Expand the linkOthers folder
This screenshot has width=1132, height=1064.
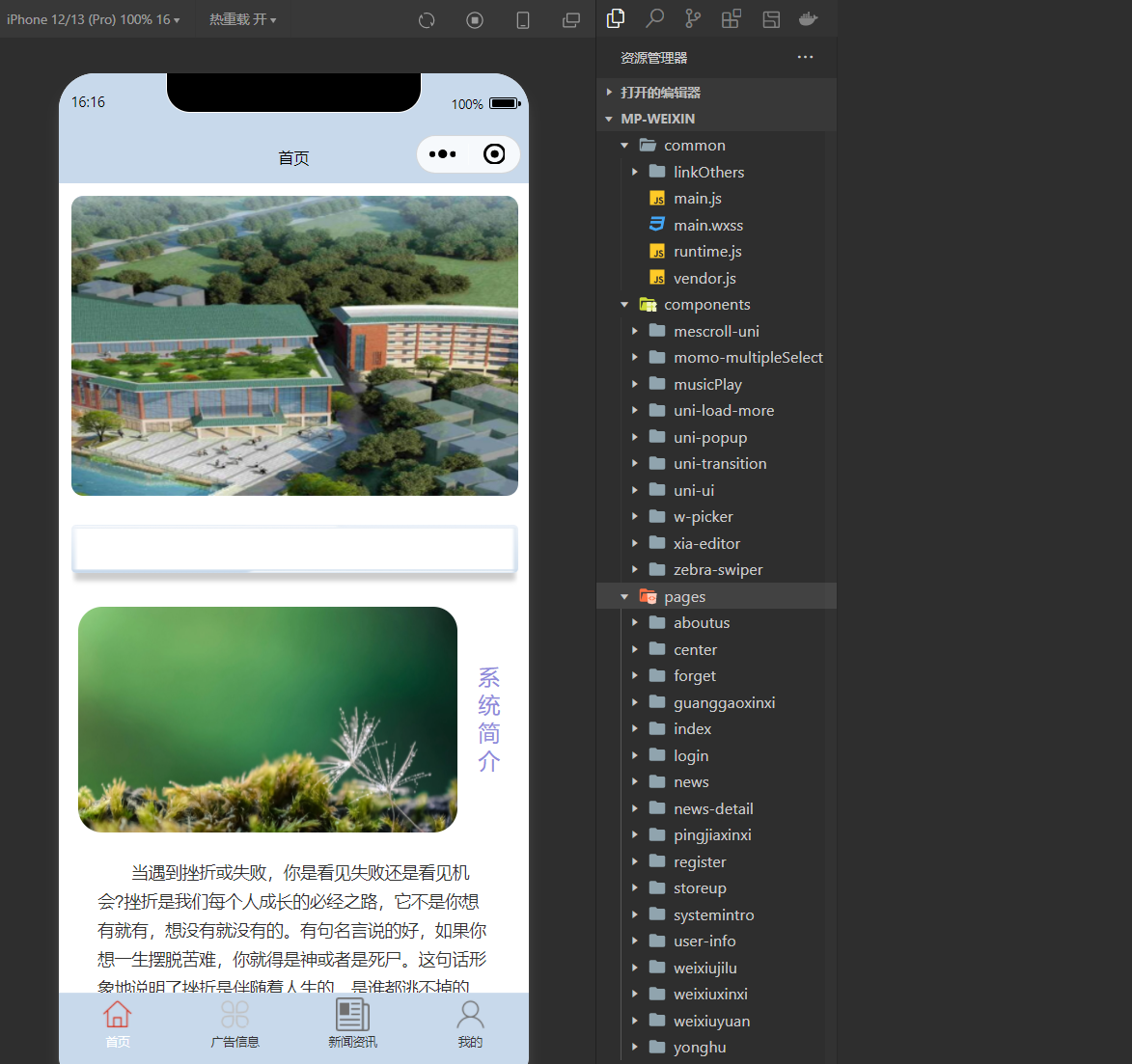click(708, 172)
